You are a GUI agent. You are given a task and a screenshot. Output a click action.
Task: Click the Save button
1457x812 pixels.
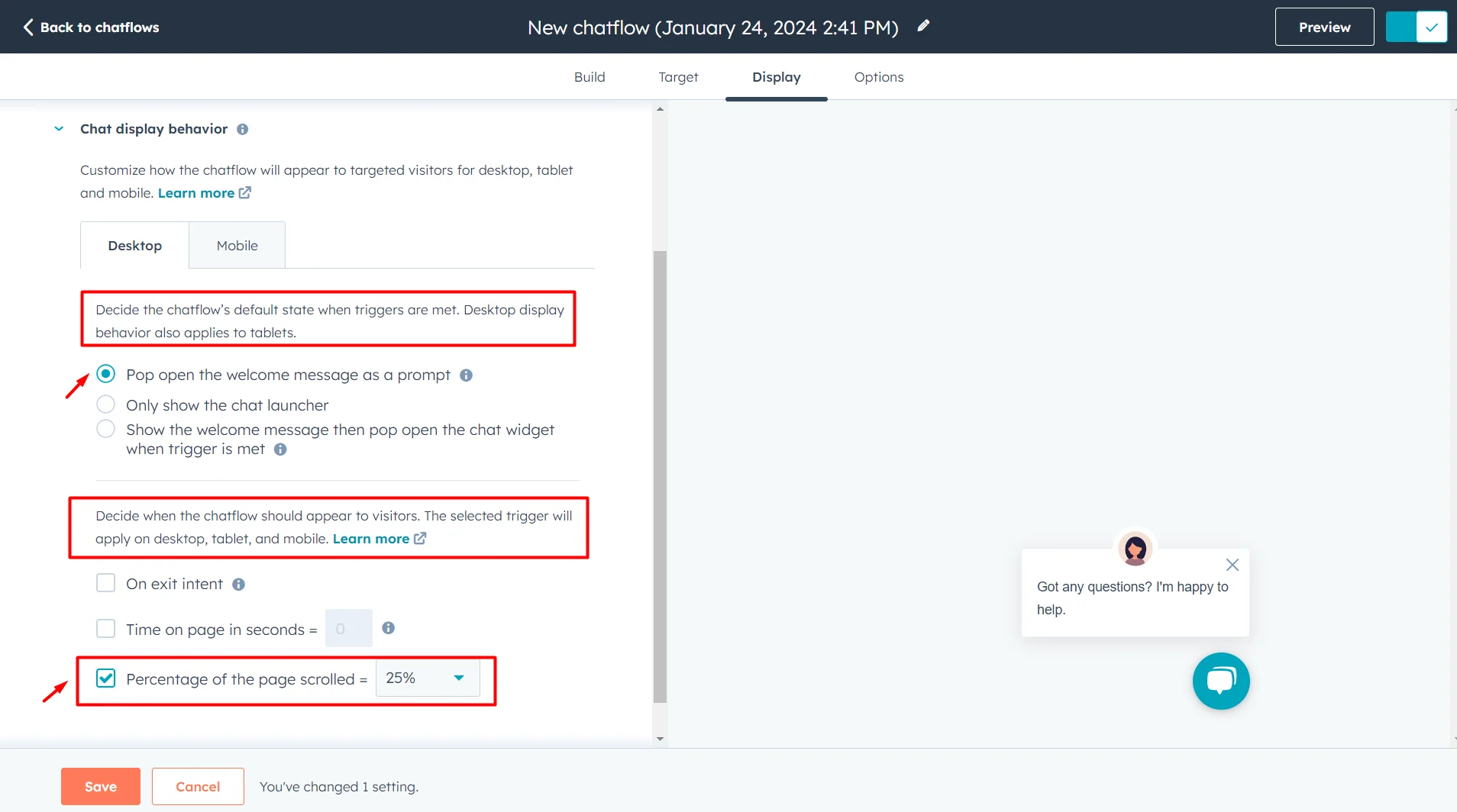click(99, 786)
